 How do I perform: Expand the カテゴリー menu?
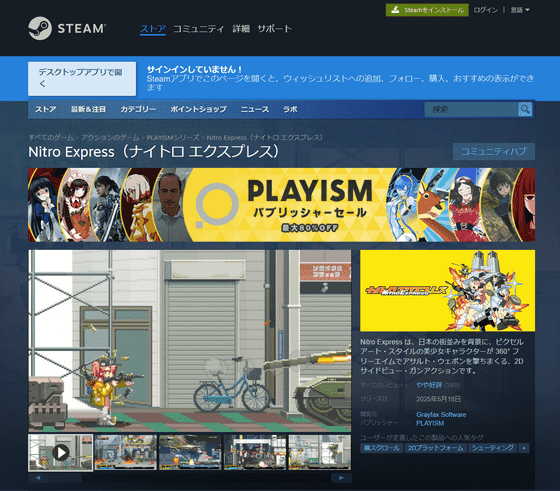click(138, 109)
